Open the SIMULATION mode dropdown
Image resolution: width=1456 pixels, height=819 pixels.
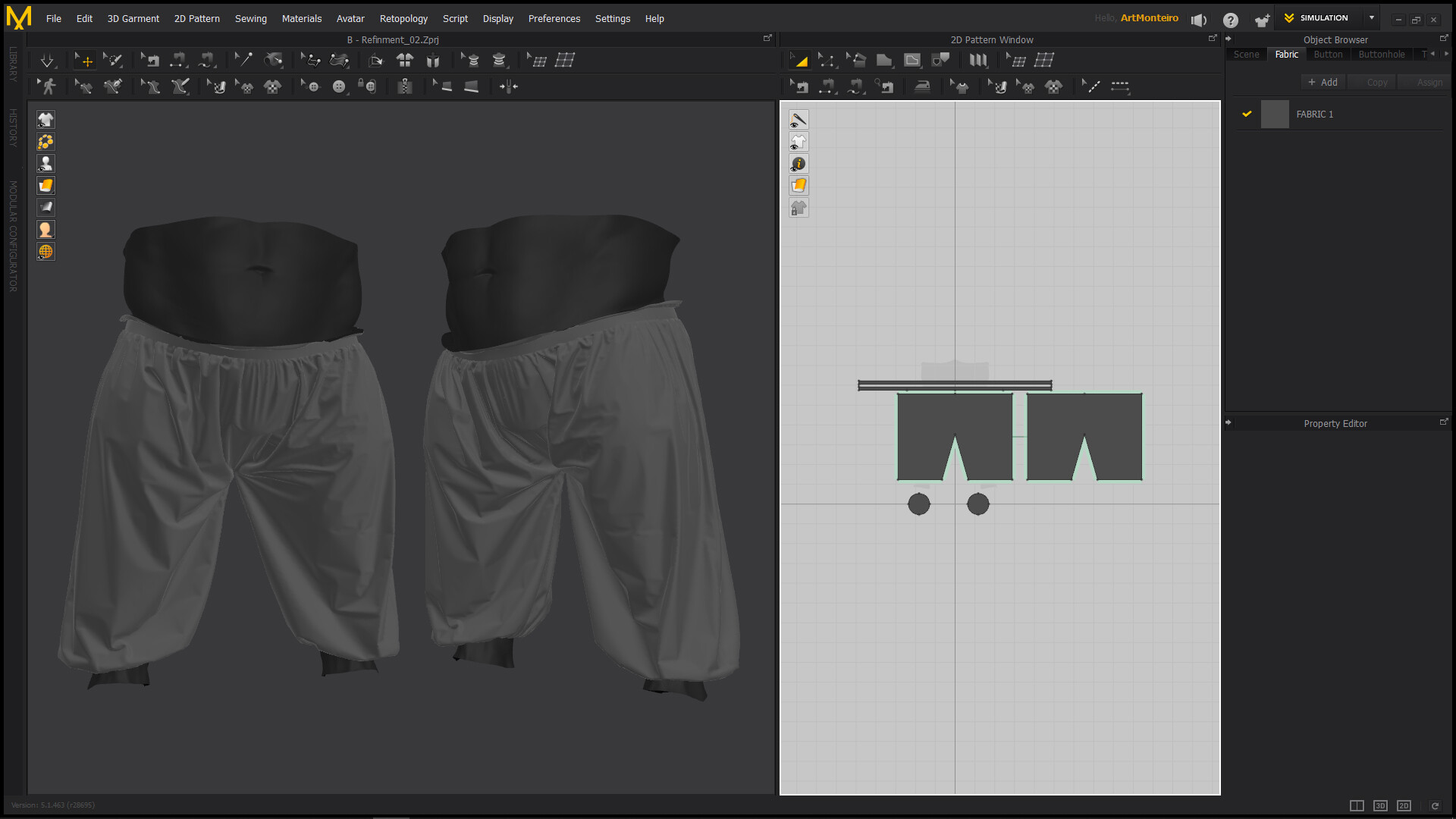(x=1371, y=18)
